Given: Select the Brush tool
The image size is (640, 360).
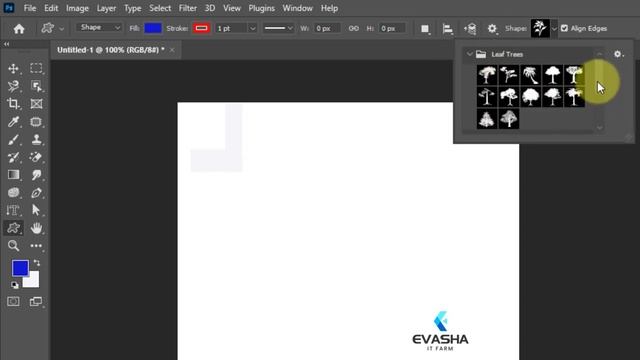Looking at the screenshot, I should click(13, 140).
